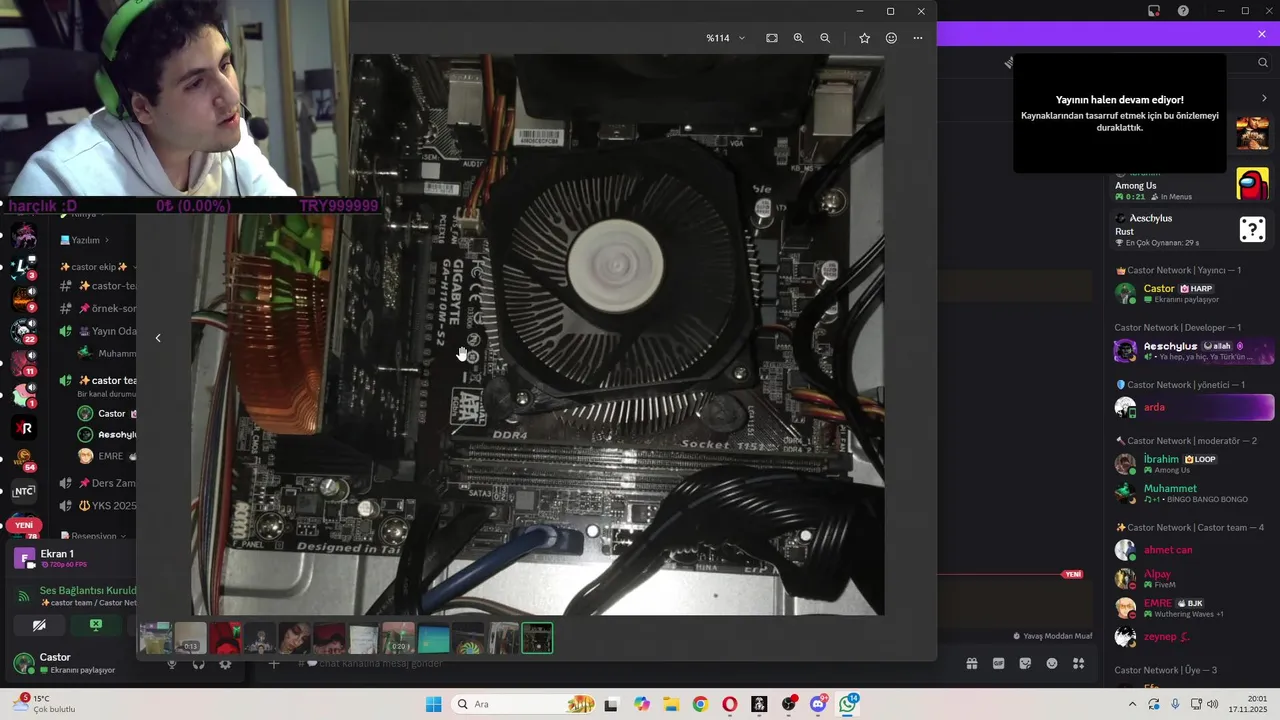
Task: Jump to new messages with YENİ pill
Action: (x=23, y=525)
